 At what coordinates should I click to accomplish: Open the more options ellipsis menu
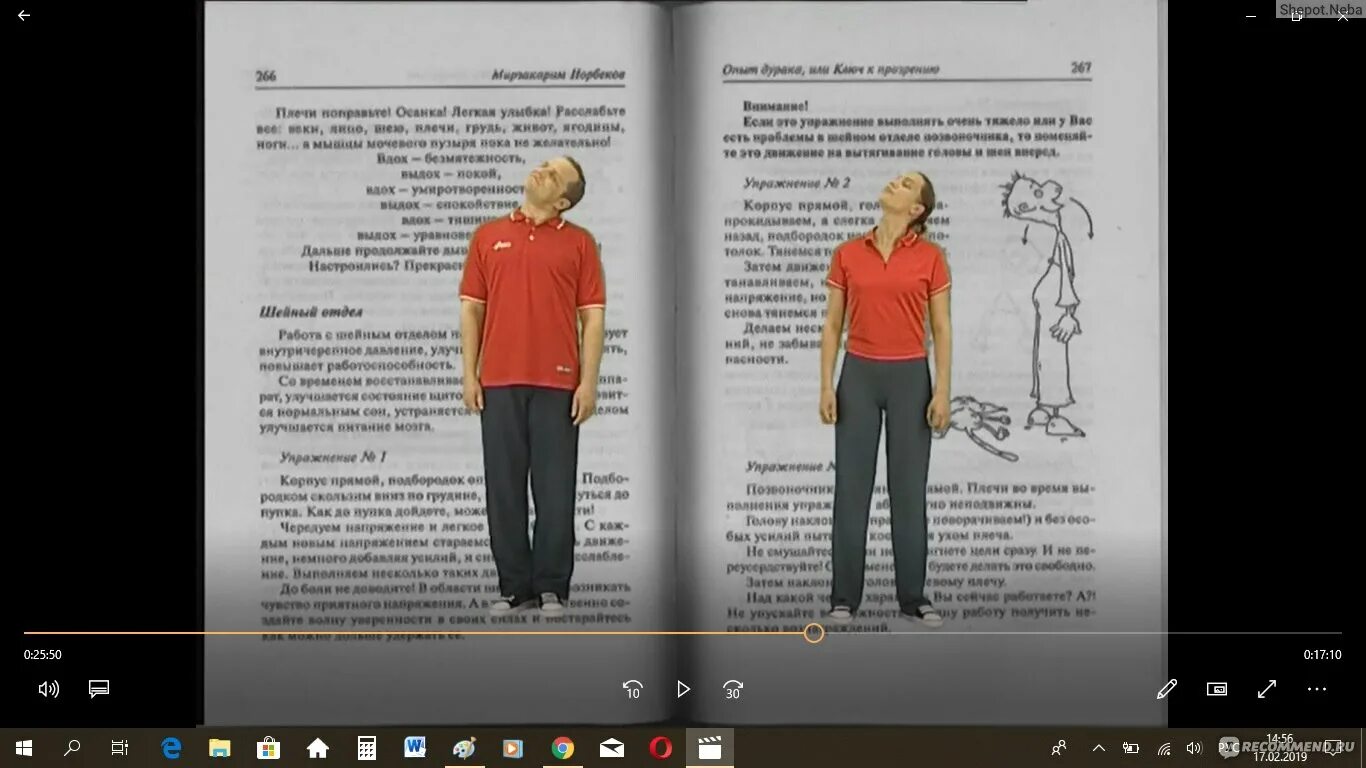pyautogui.click(x=1317, y=689)
